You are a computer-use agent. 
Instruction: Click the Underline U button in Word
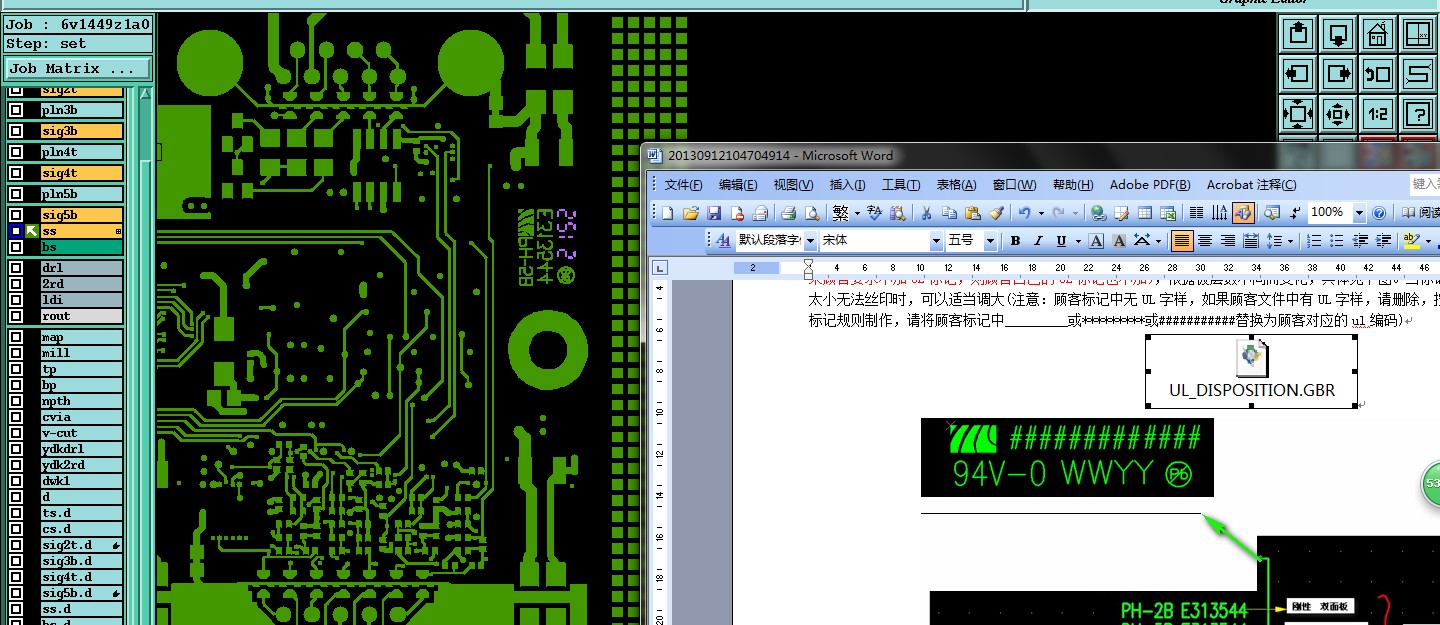click(x=1061, y=241)
